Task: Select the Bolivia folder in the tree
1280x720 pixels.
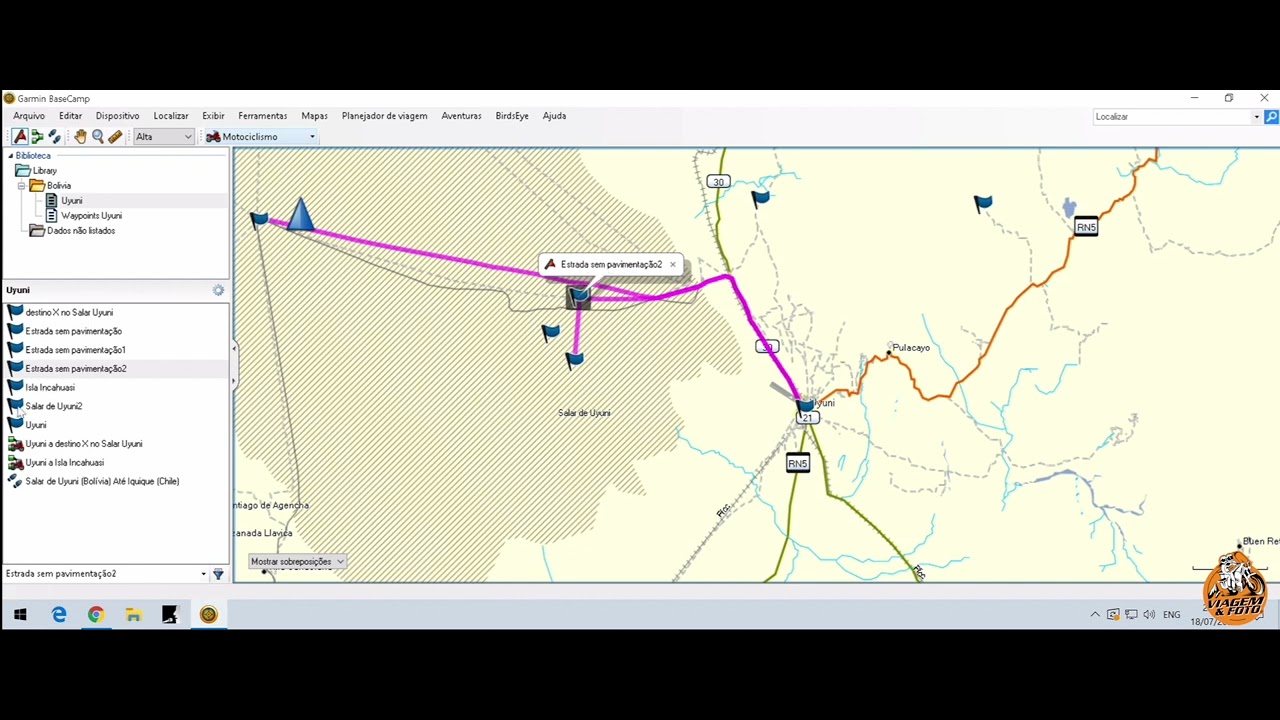Action: click(51, 186)
